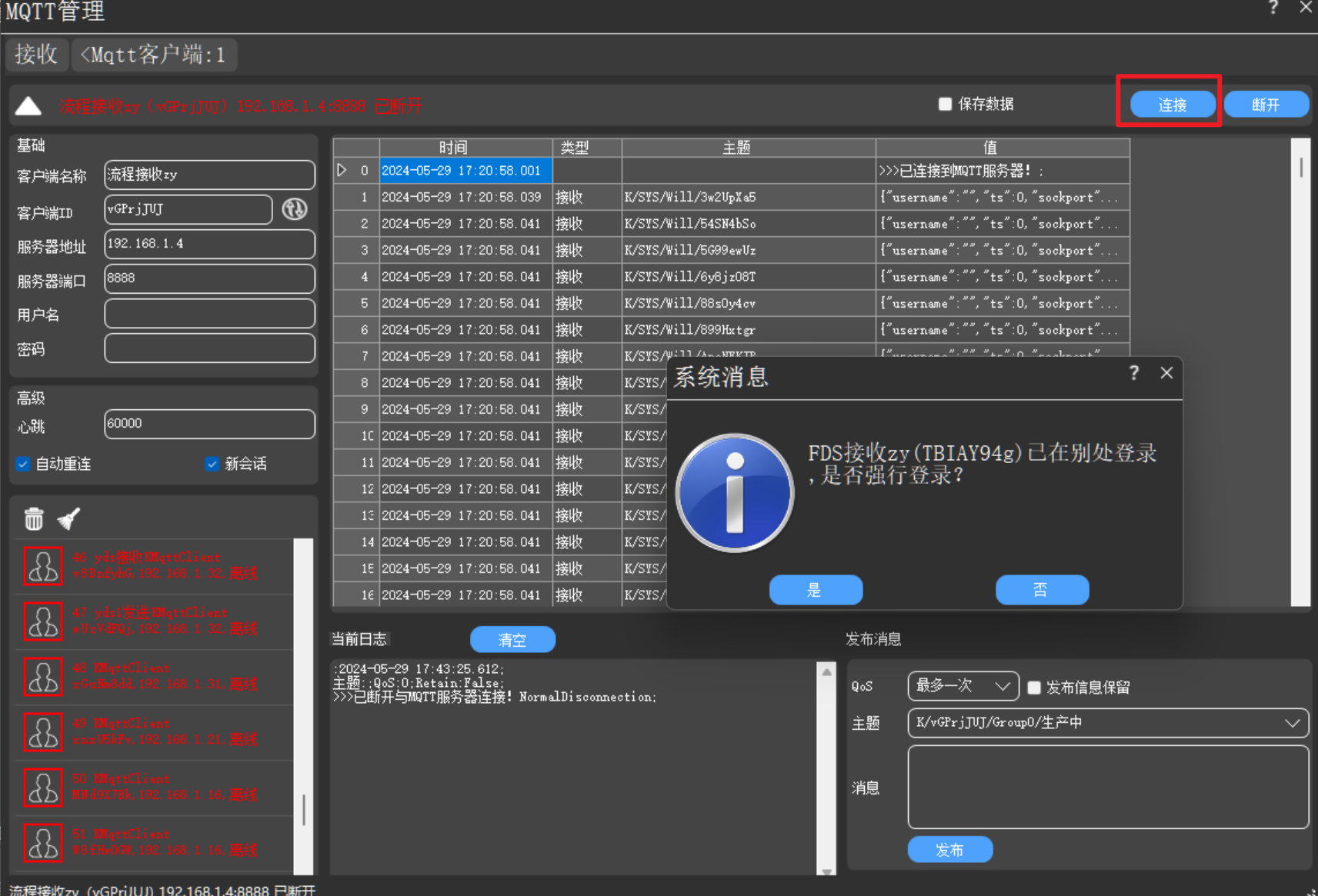Viewport: 1318px width, 896px height.
Task: Click the 断开 button
Action: 1266,105
